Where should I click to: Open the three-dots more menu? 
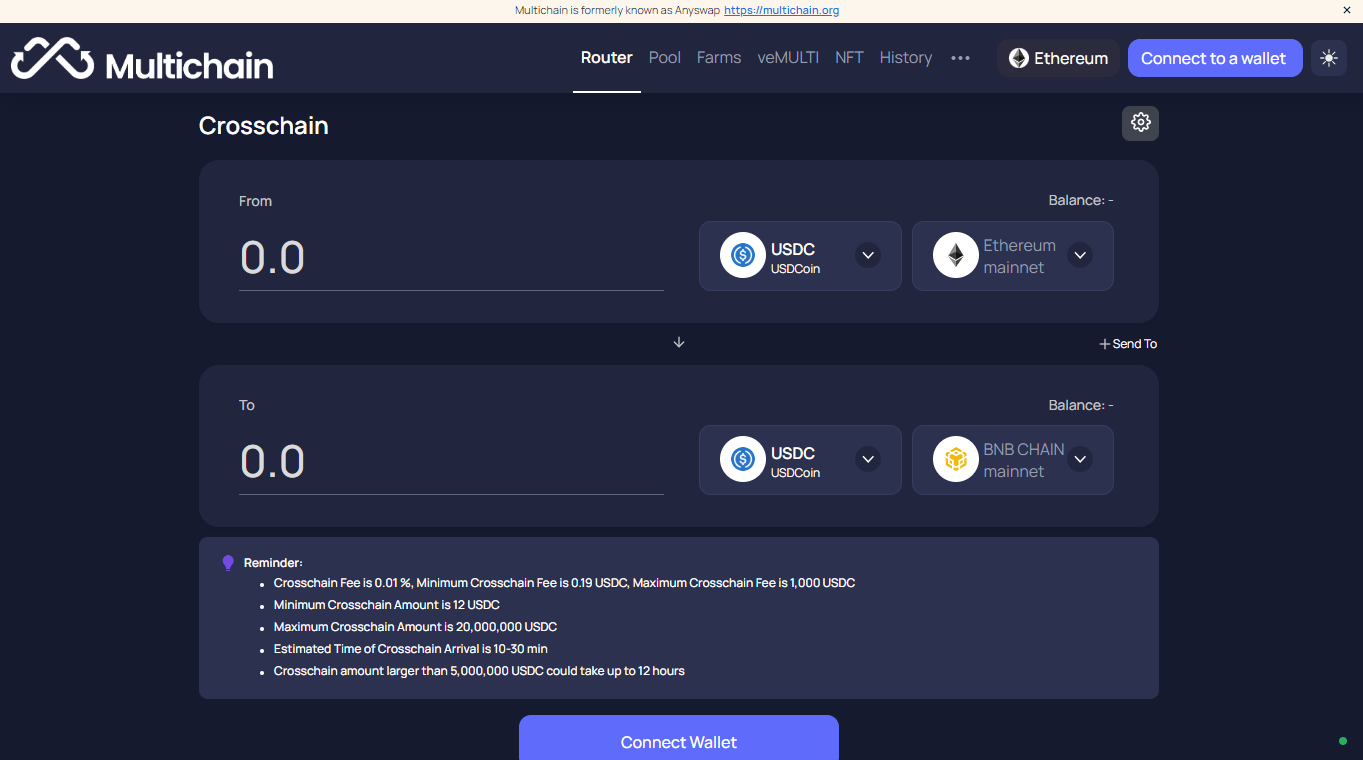click(960, 58)
